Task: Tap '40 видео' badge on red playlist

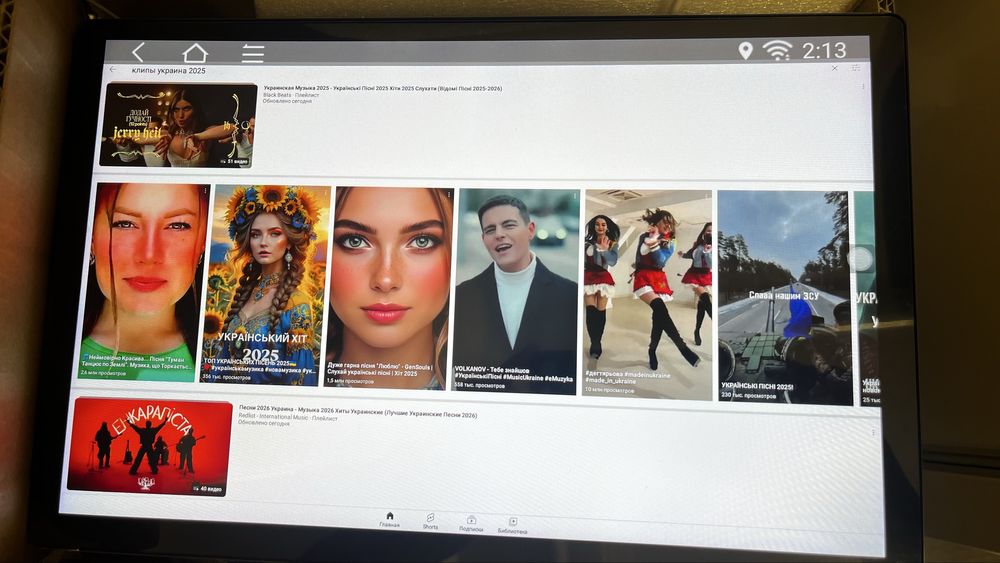Action: coord(208,489)
